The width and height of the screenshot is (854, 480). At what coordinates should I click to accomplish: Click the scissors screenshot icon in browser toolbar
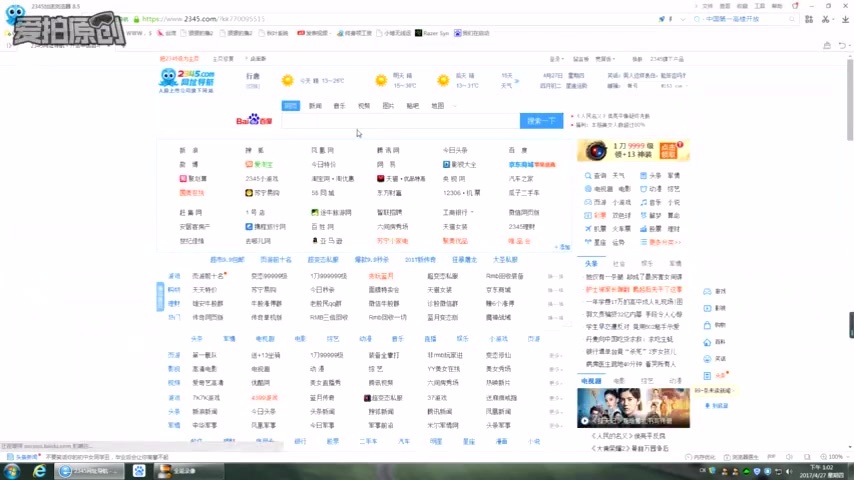click(x=826, y=19)
